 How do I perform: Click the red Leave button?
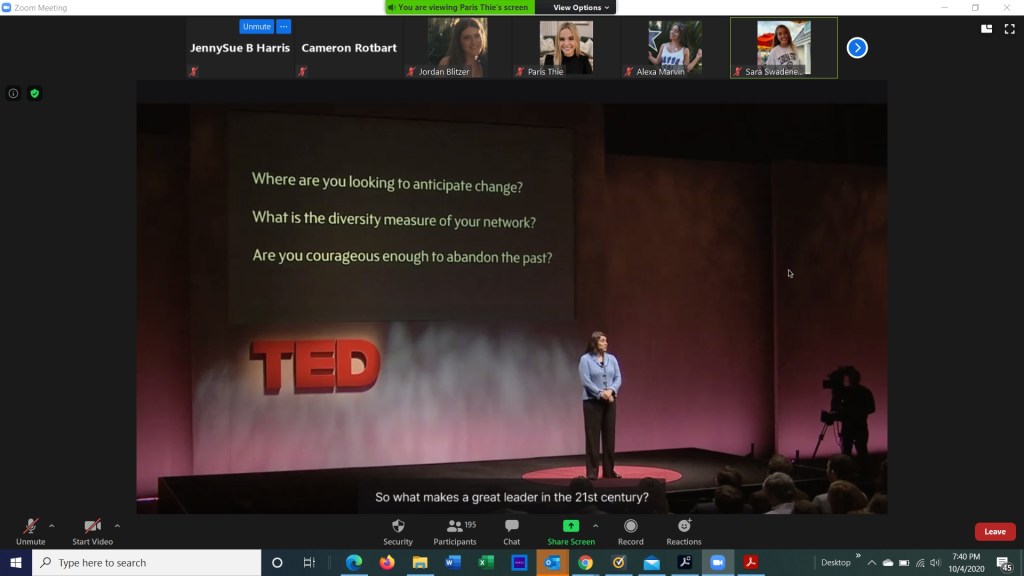click(x=994, y=531)
